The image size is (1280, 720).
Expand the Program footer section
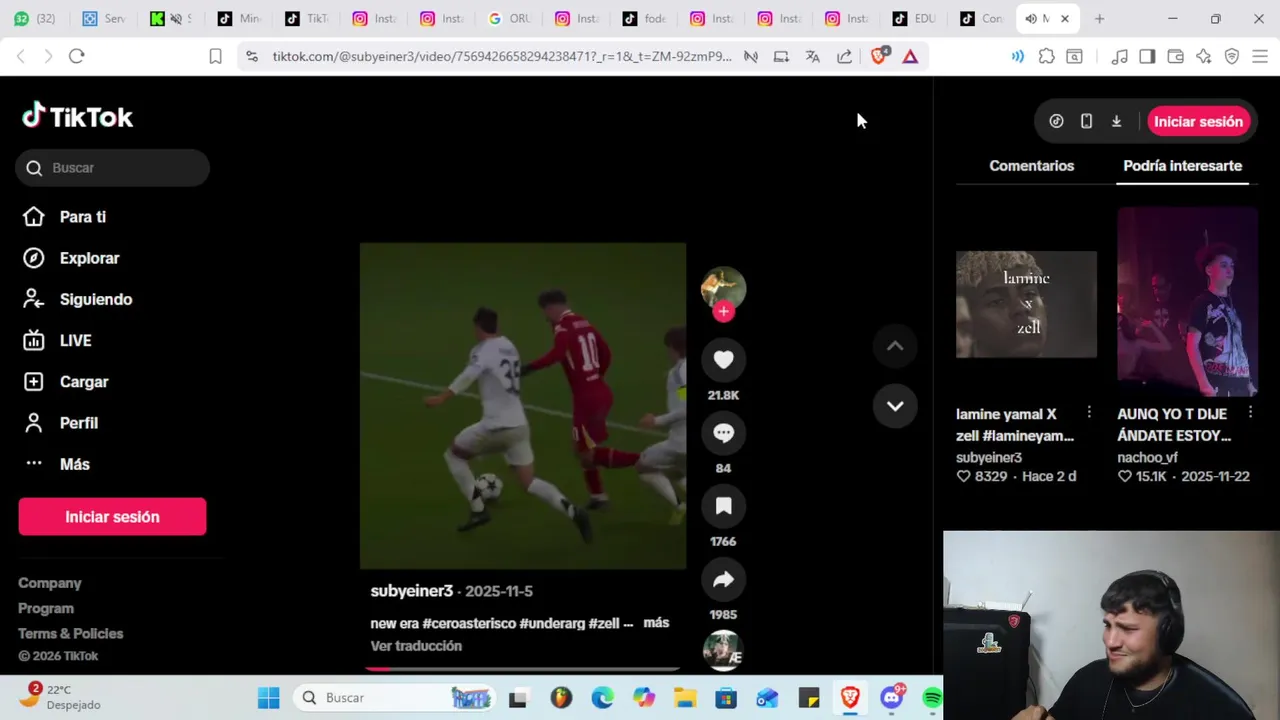(x=46, y=608)
